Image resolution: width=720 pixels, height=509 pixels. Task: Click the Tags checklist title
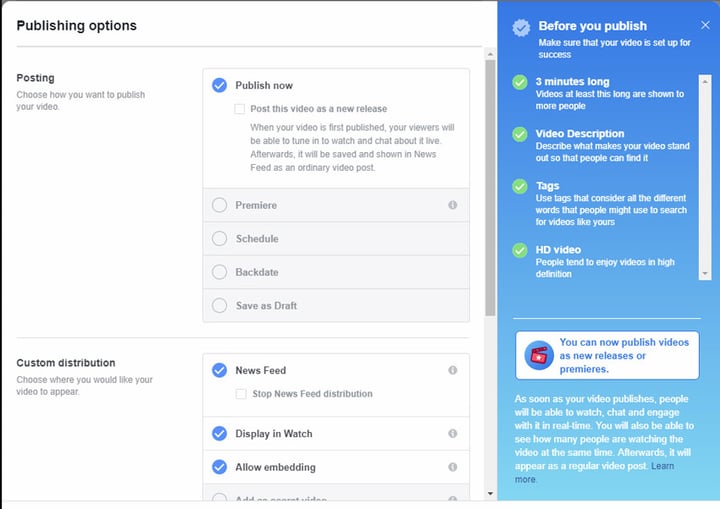point(547,186)
